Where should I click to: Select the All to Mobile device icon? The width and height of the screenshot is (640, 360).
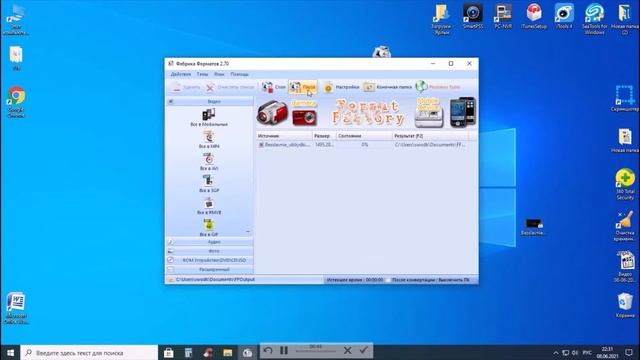pyautogui.click(x=209, y=117)
